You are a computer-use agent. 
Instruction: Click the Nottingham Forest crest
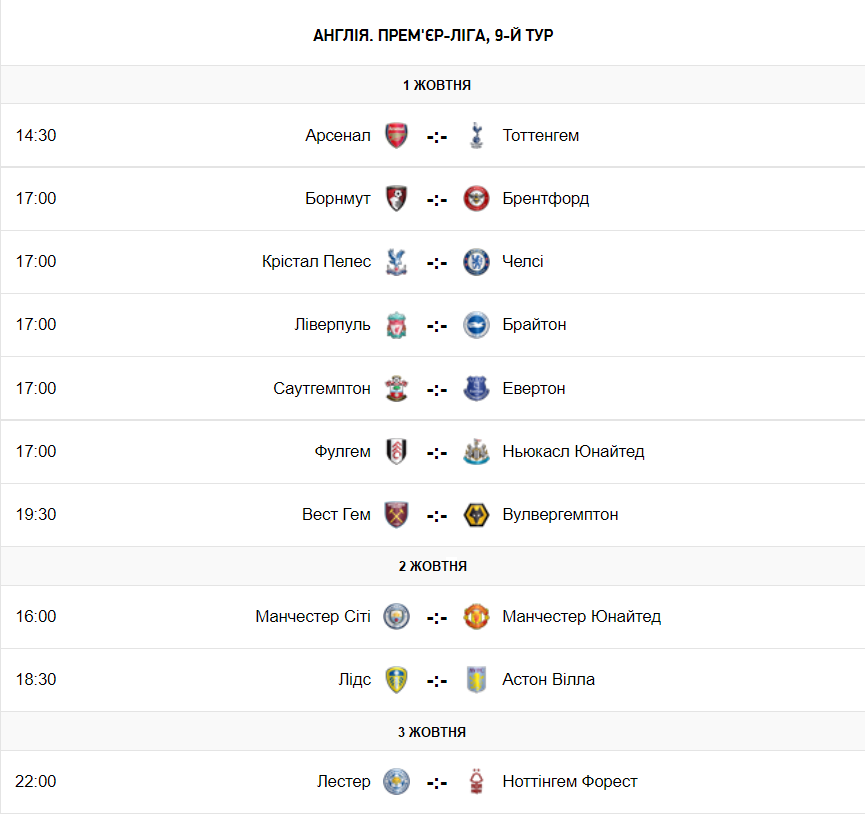477,781
